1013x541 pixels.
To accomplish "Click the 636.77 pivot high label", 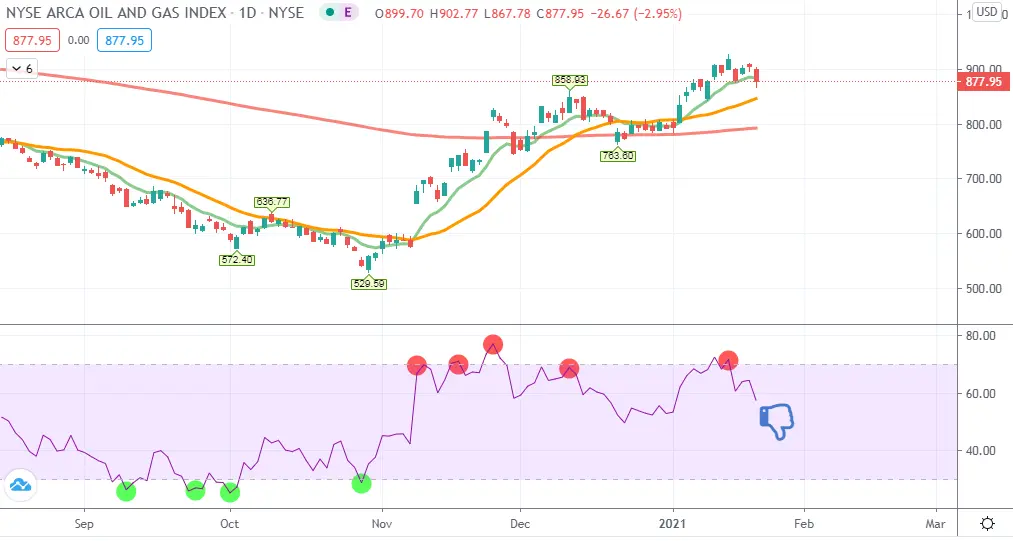I will point(272,202).
